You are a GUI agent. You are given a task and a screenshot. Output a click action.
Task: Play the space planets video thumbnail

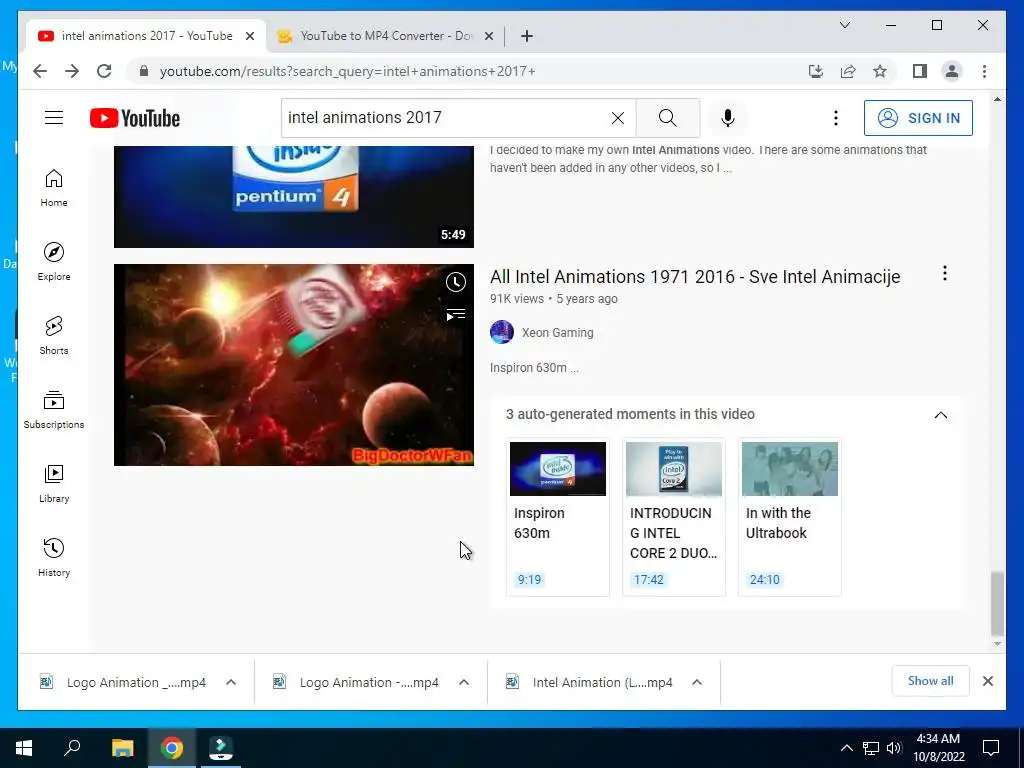click(294, 365)
